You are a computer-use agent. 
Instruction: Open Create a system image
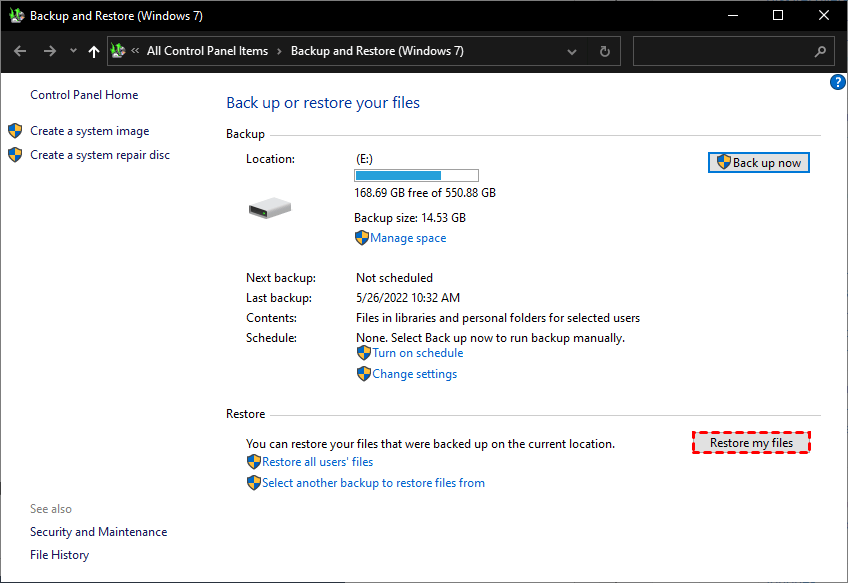[89, 131]
